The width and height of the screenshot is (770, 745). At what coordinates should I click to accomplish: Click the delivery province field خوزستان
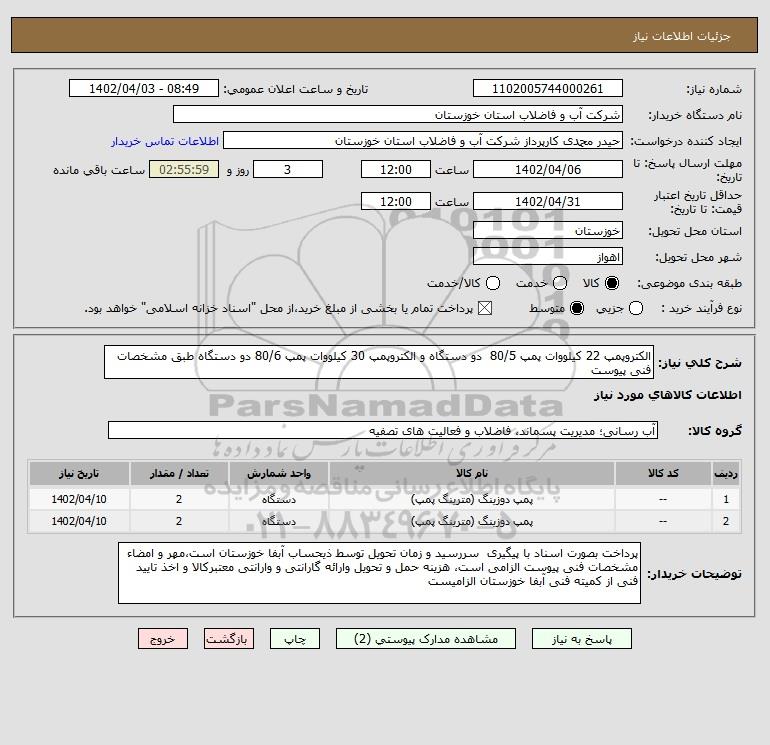click(x=548, y=231)
